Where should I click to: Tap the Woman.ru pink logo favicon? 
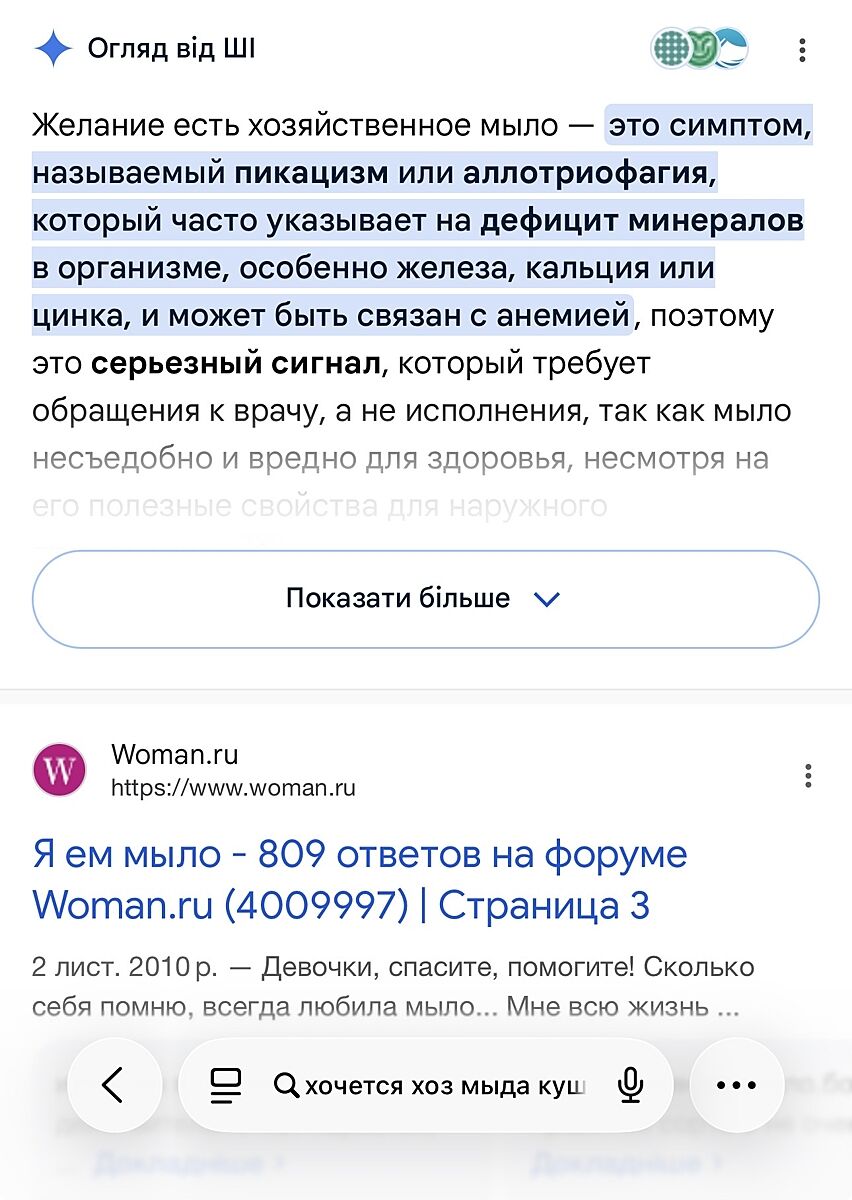tap(60, 770)
